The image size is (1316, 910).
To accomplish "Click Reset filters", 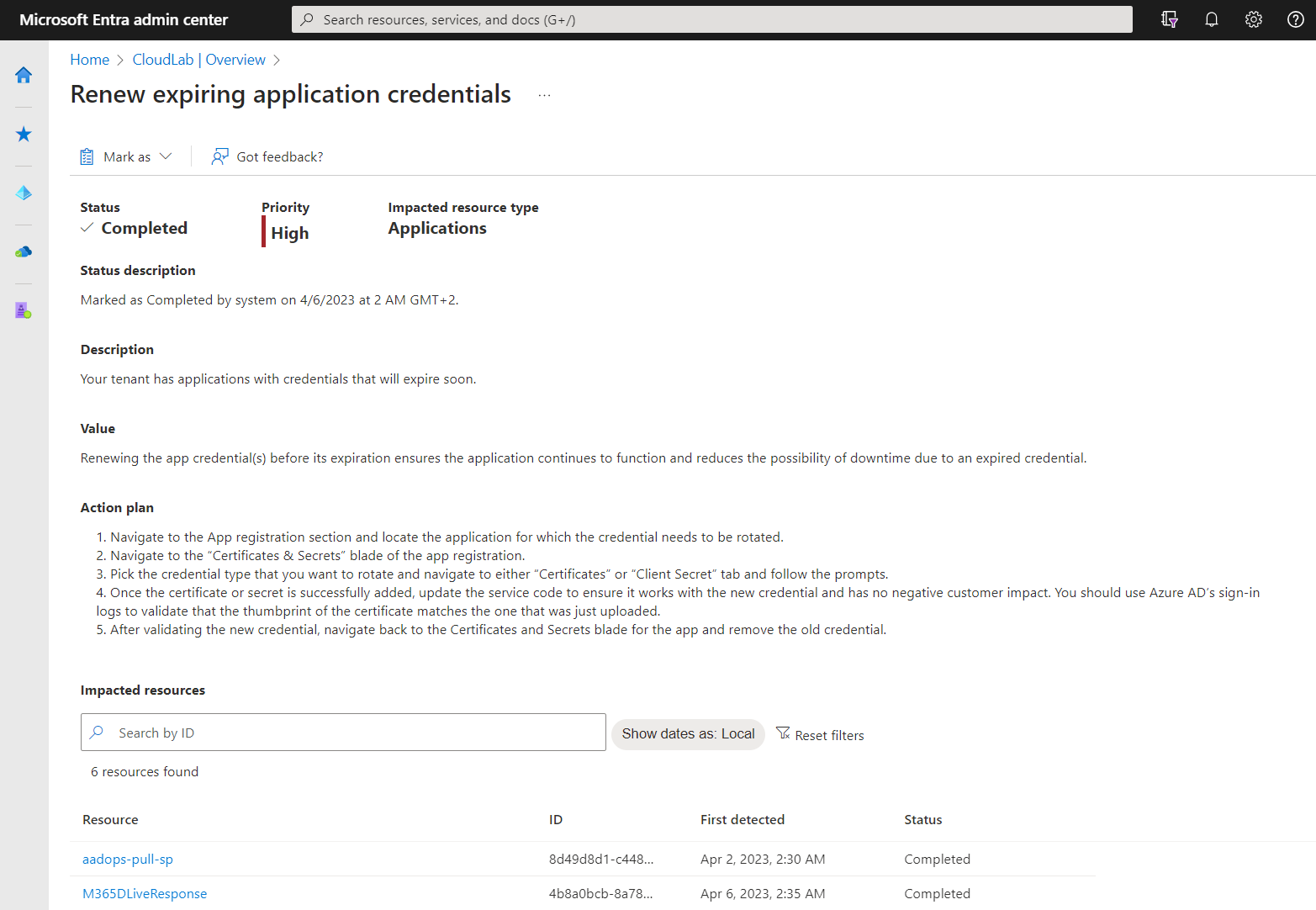I will (820, 735).
